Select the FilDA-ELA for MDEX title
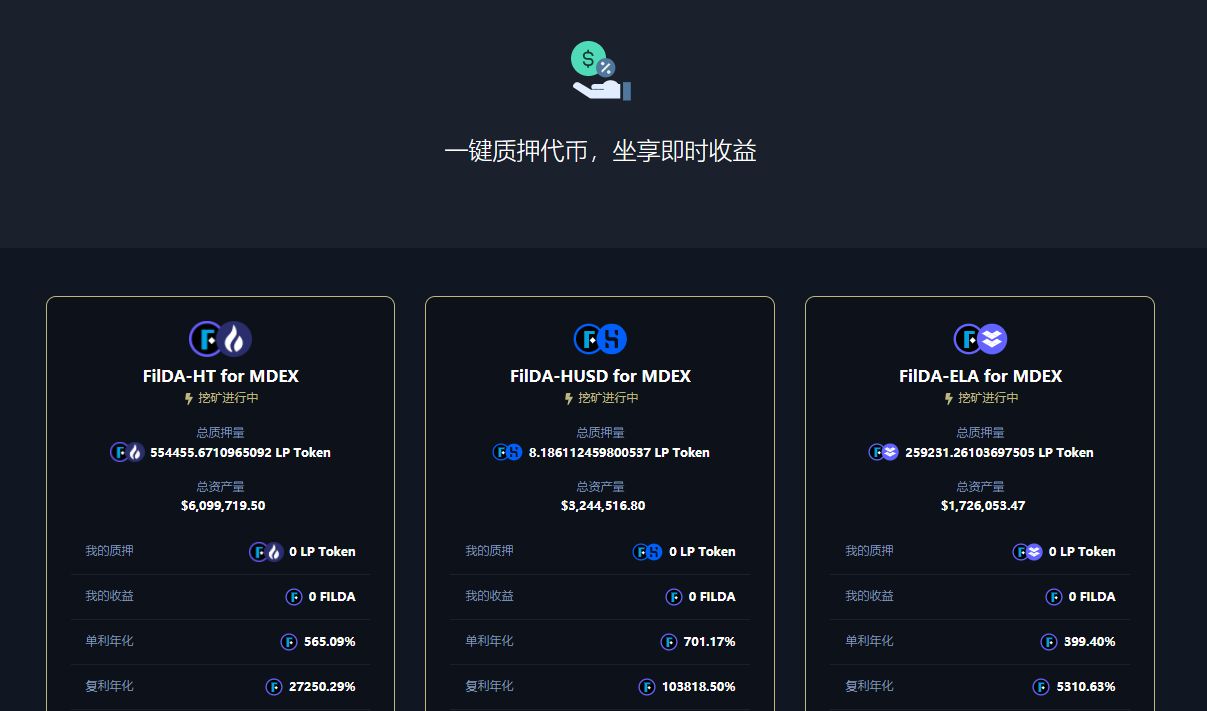The width and height of the screenshot is (1207, 711). (x=980, y=376)
